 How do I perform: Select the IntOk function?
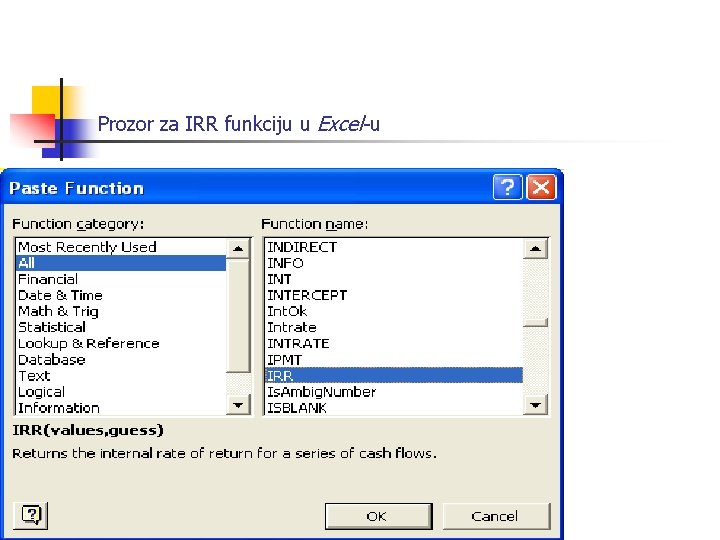coord(394,311)
